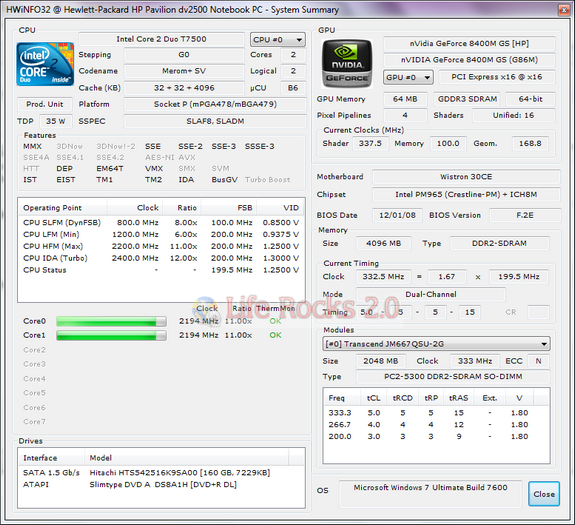Click the Cache value 32 + 32 + 4096
The width and height of the screenshot is (575, 525).
click(x=184, y=88)
